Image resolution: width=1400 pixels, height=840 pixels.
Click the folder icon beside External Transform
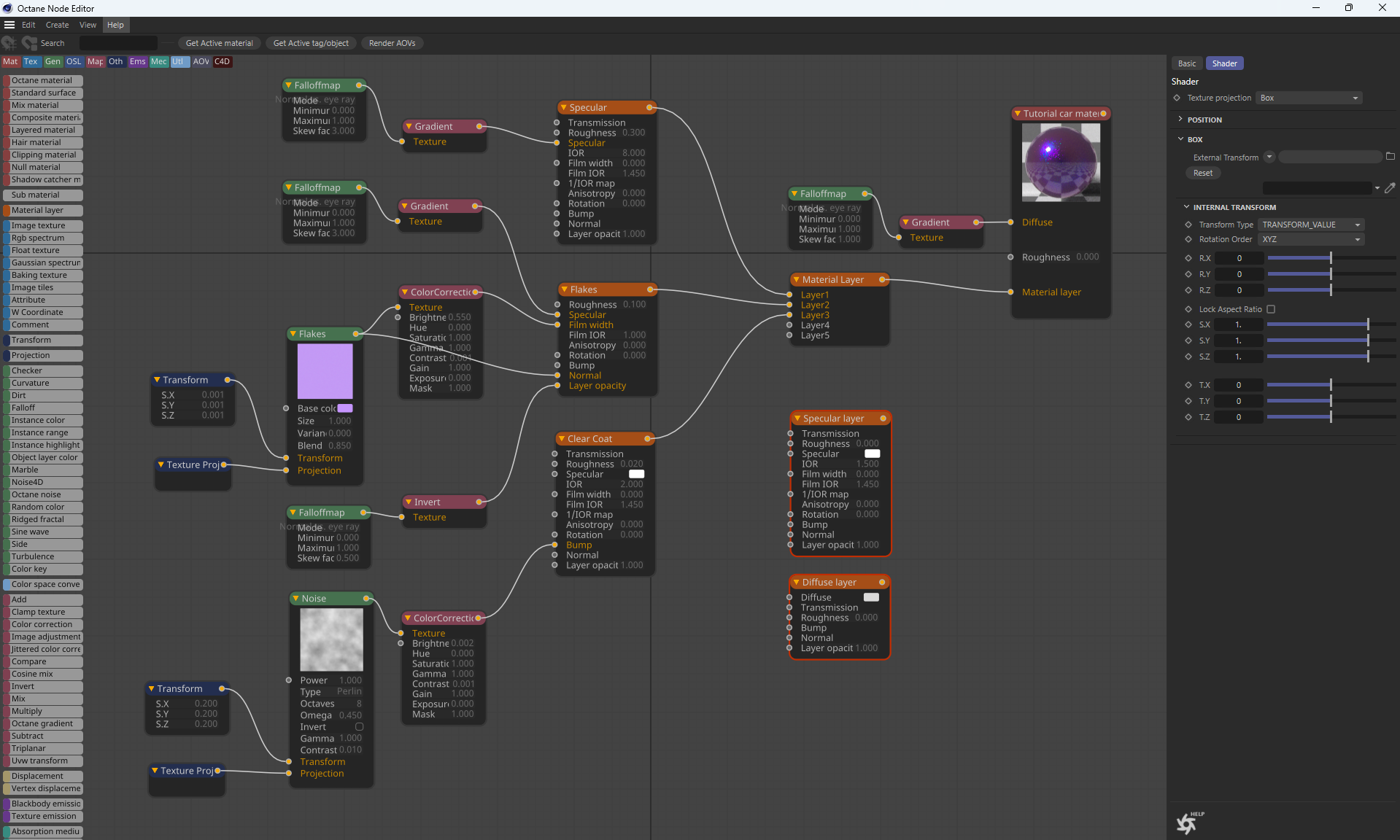point(1391,157)
